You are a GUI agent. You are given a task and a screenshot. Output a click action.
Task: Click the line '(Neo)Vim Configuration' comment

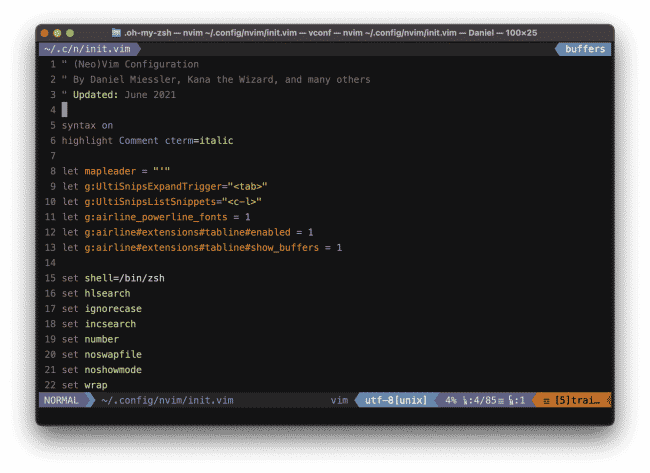tap(130, 64)
